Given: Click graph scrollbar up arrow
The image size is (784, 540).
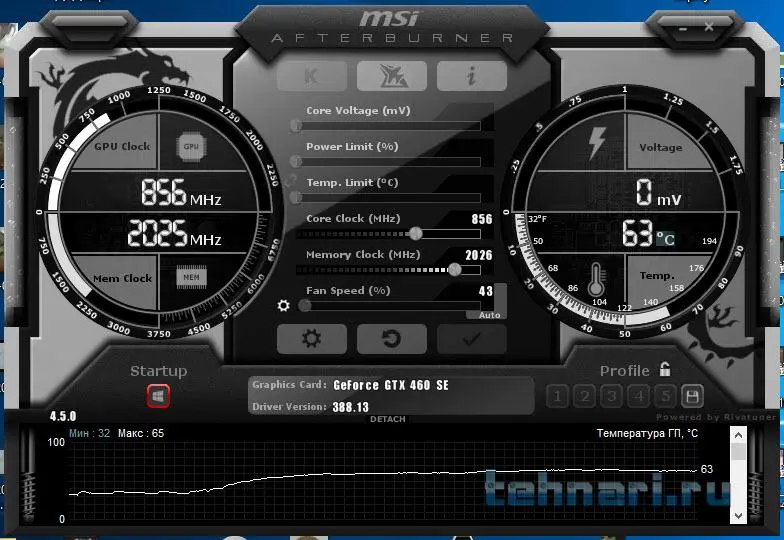Looking at the screenshot, I should click(x=738, y=435).
